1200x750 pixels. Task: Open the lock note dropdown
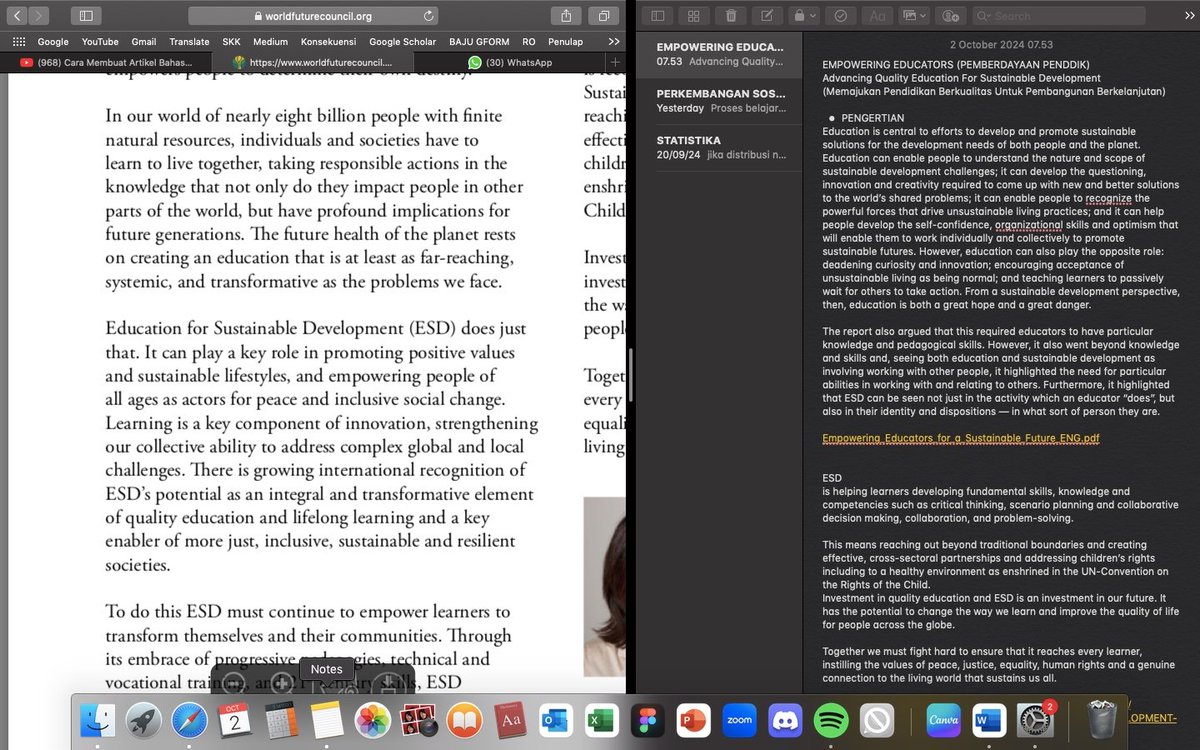[804, 16]
